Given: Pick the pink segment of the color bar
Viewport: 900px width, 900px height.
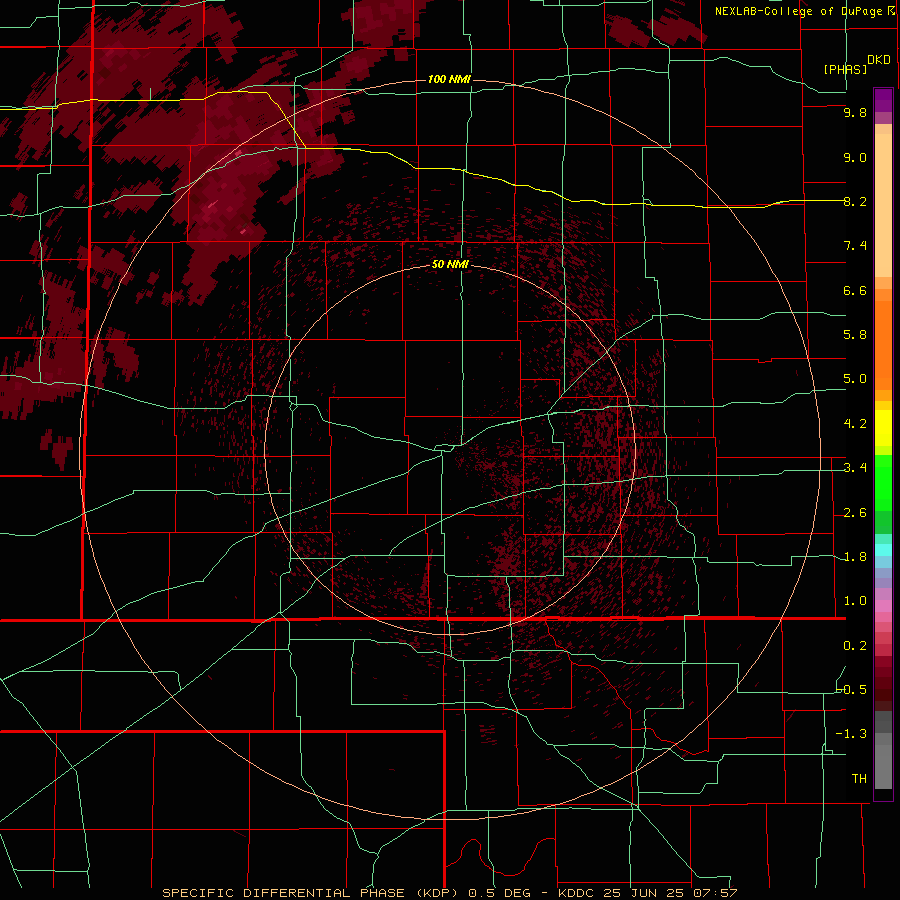Looking at the screenshot, I should tap(883, 605).
